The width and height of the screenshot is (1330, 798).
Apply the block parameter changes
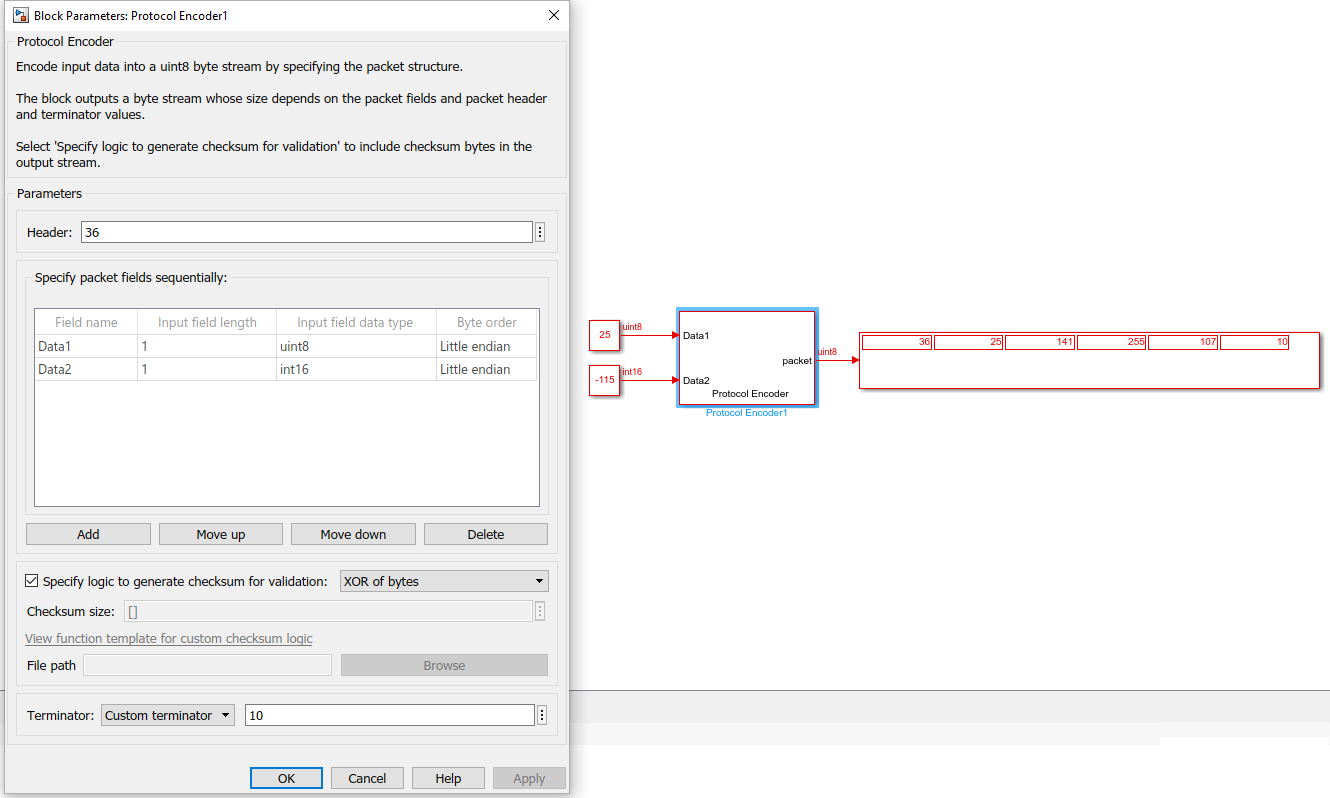click(528, 777)
